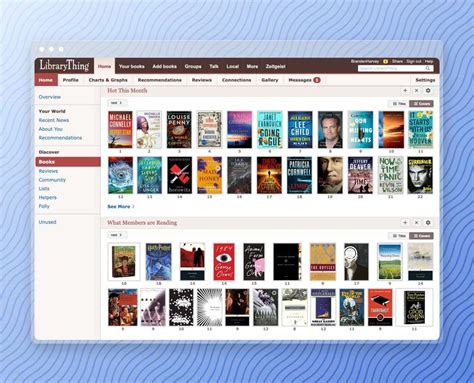The width and height of the screenshot is (474, 383).
Task: Click the red Messages count badge
Action: tap(317, 80)
